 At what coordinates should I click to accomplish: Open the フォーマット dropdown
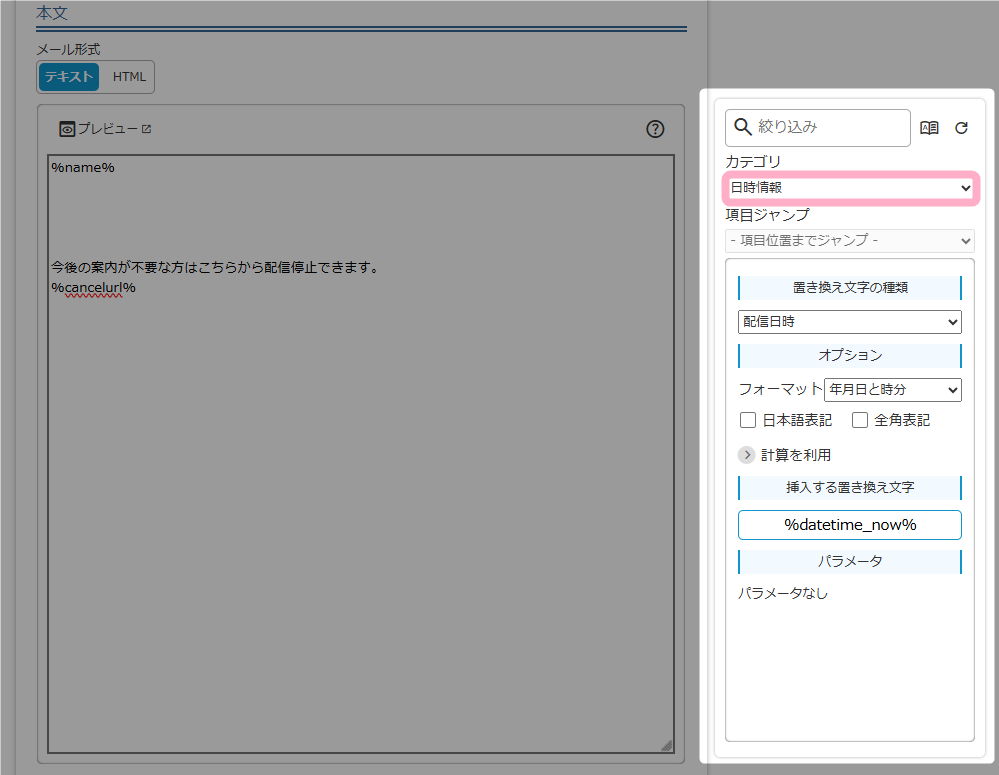[892, 389]
